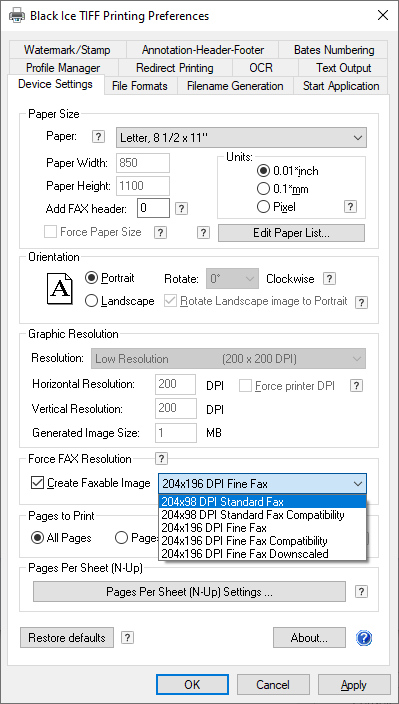Confirm with OK button
399x704 pixels.
click(x=192, y=685)
